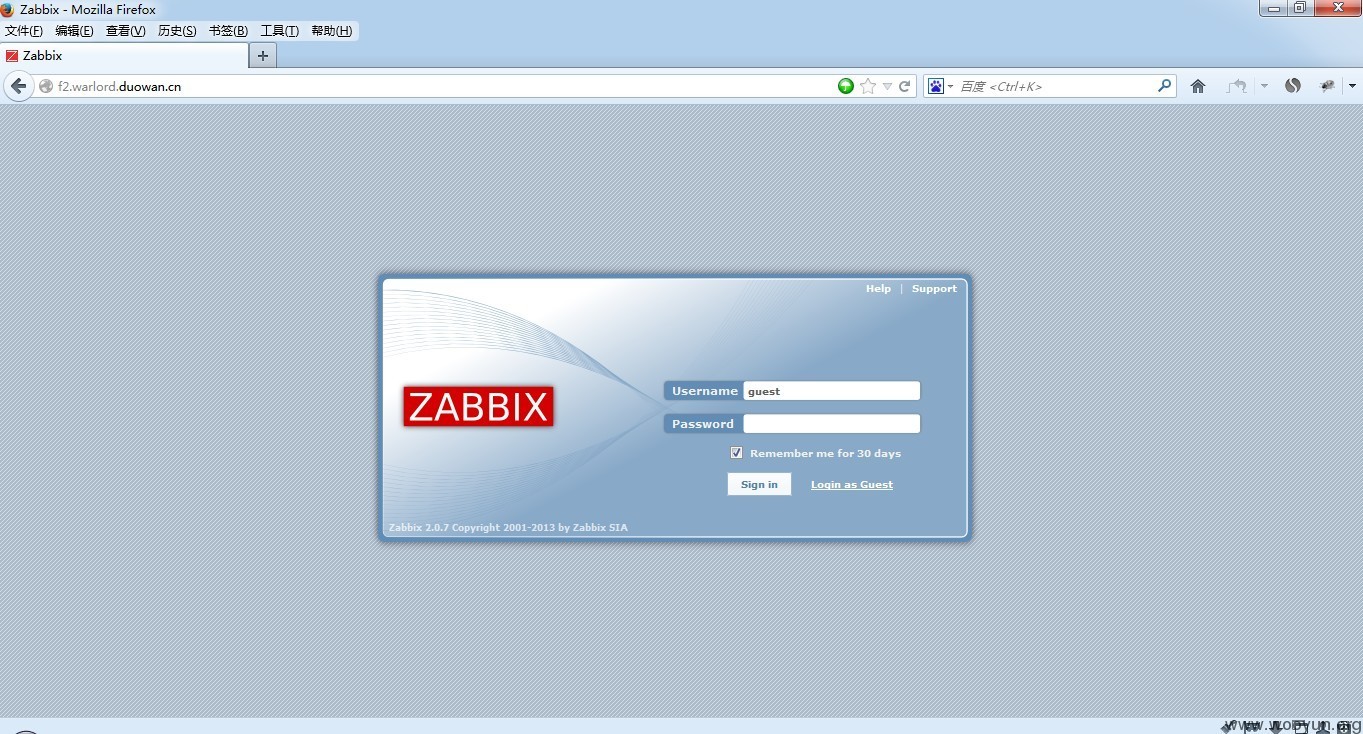Minimize the Firefox window

click(x=1274, y=8)
